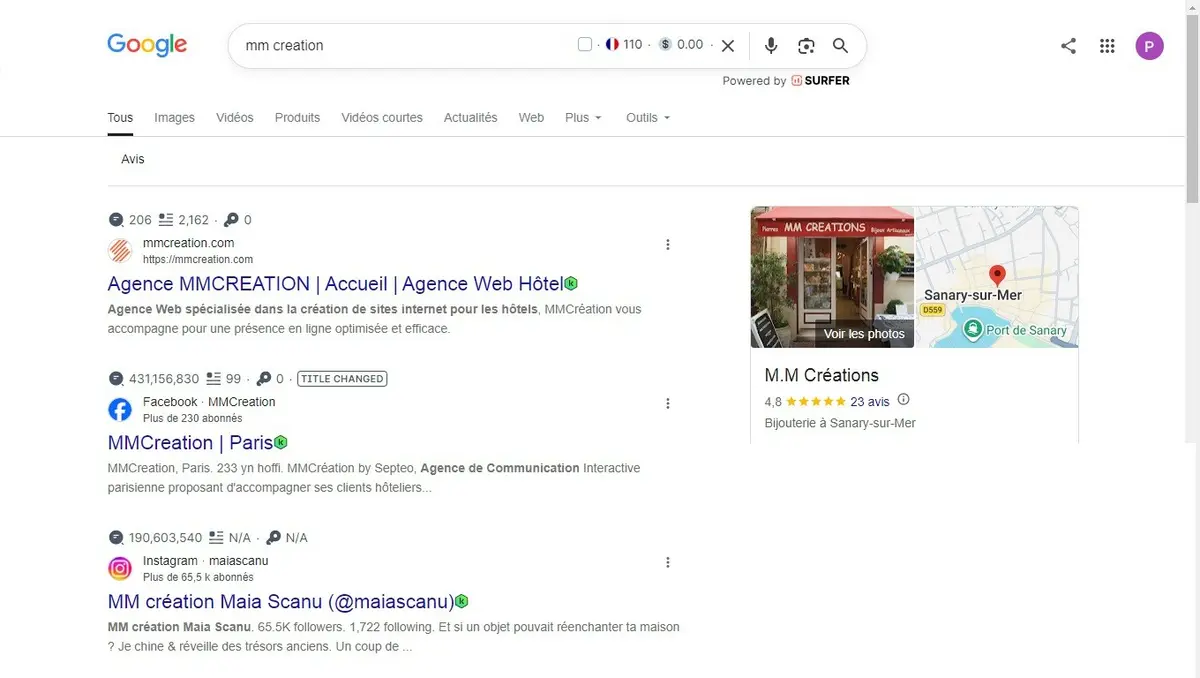This screenshot has width=1200, height=678.
Task: Open the purple P account avatar
Action: click(x=1150, y=46)
